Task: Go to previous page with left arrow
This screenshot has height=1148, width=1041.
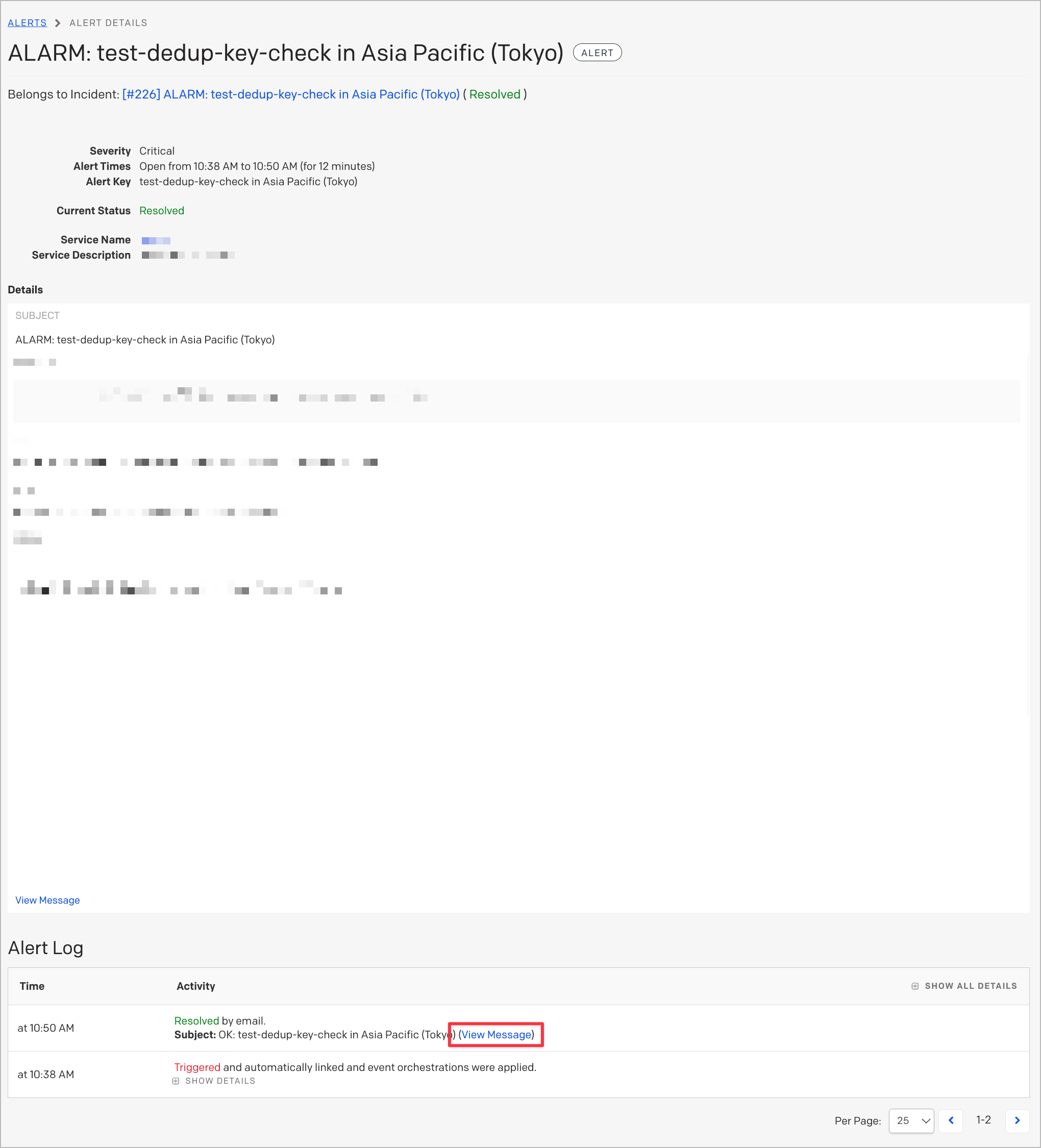Action: 951,1120
